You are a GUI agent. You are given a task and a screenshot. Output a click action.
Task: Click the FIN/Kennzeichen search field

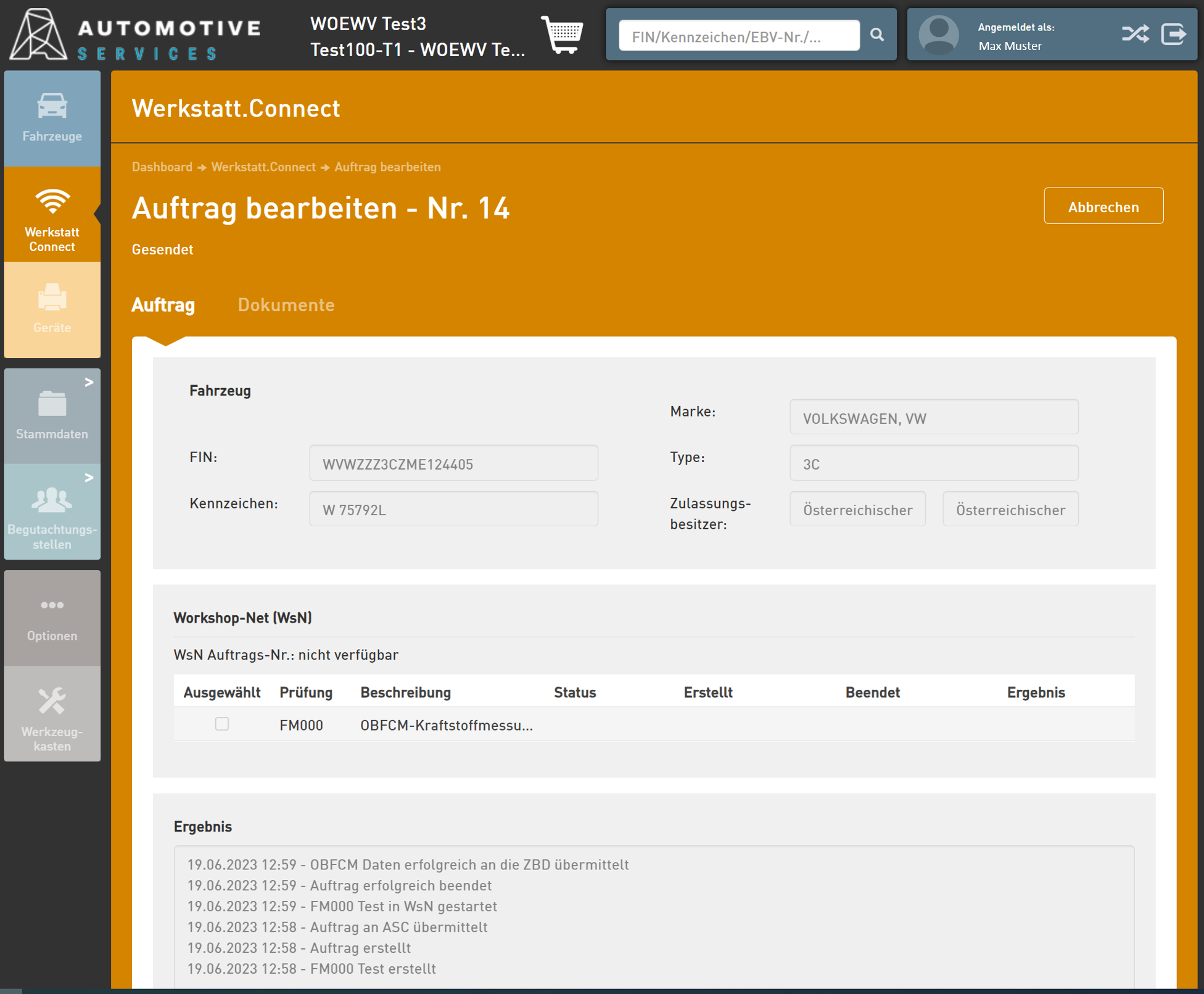738,36
